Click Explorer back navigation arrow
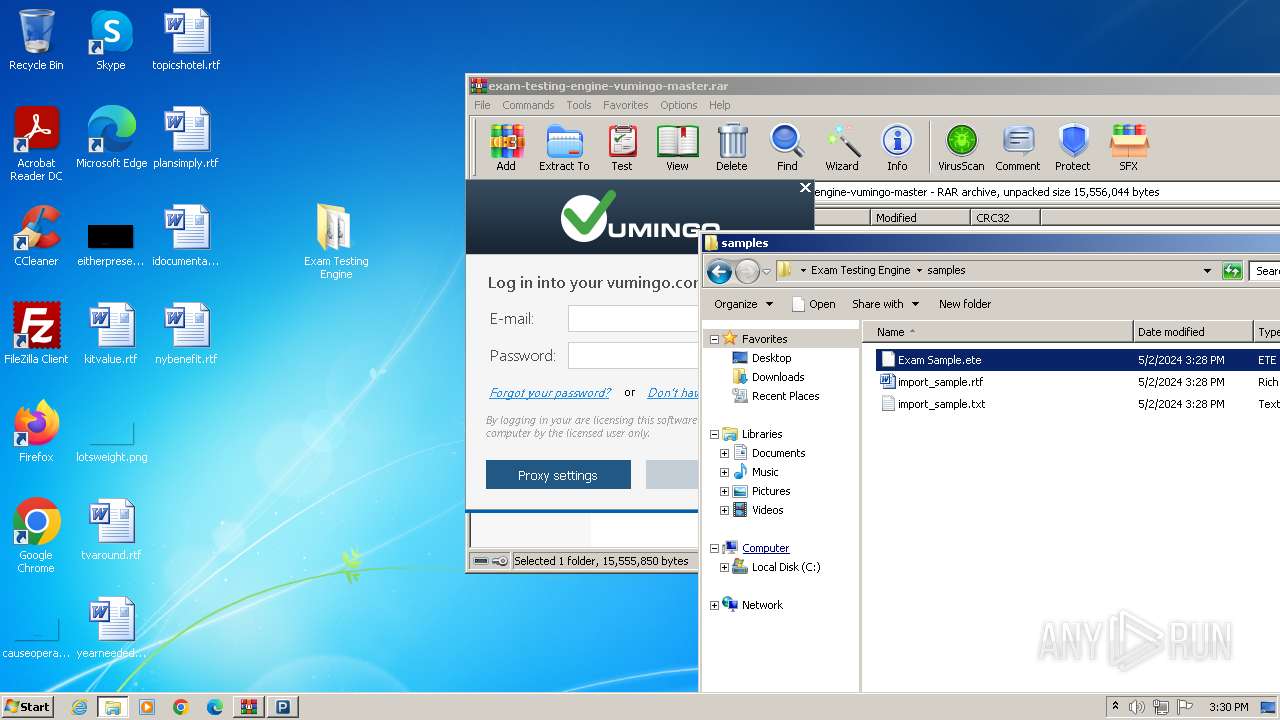The image size is (1280, 720). pos(719,271)
